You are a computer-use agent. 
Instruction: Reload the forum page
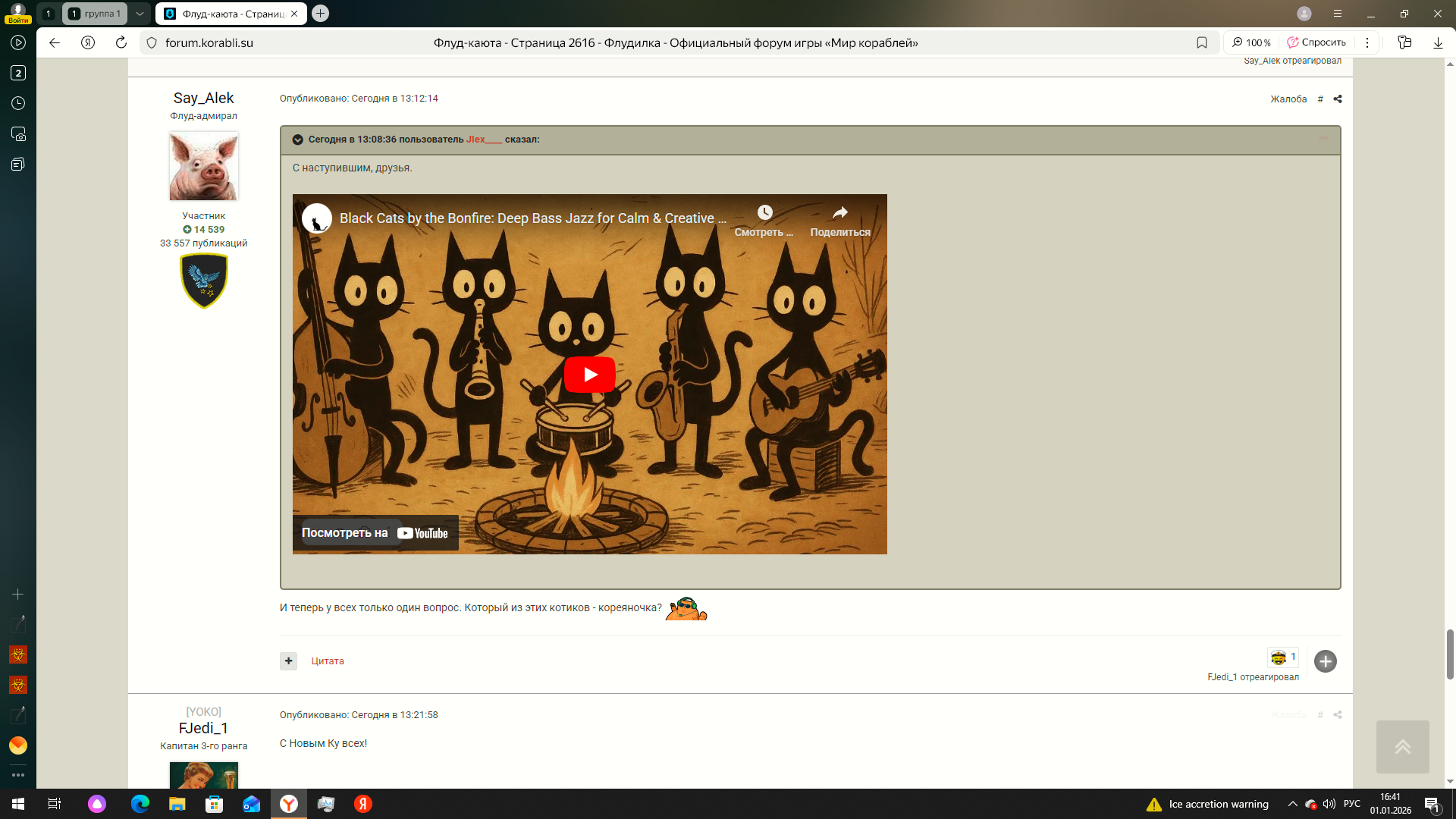(121, 43)
